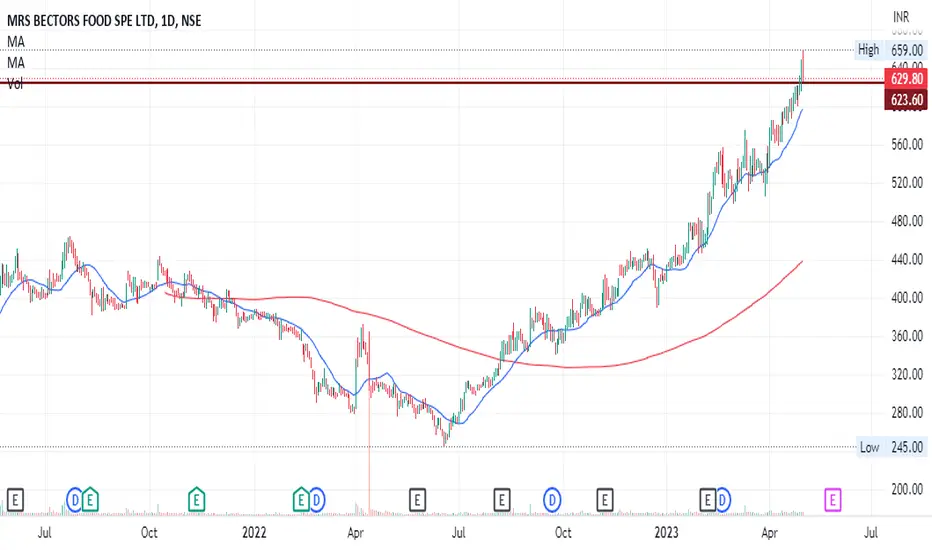The image size is (932, 550).
Task: Select the MA legend label directly above Vol
Action: [x=16, y=62]
